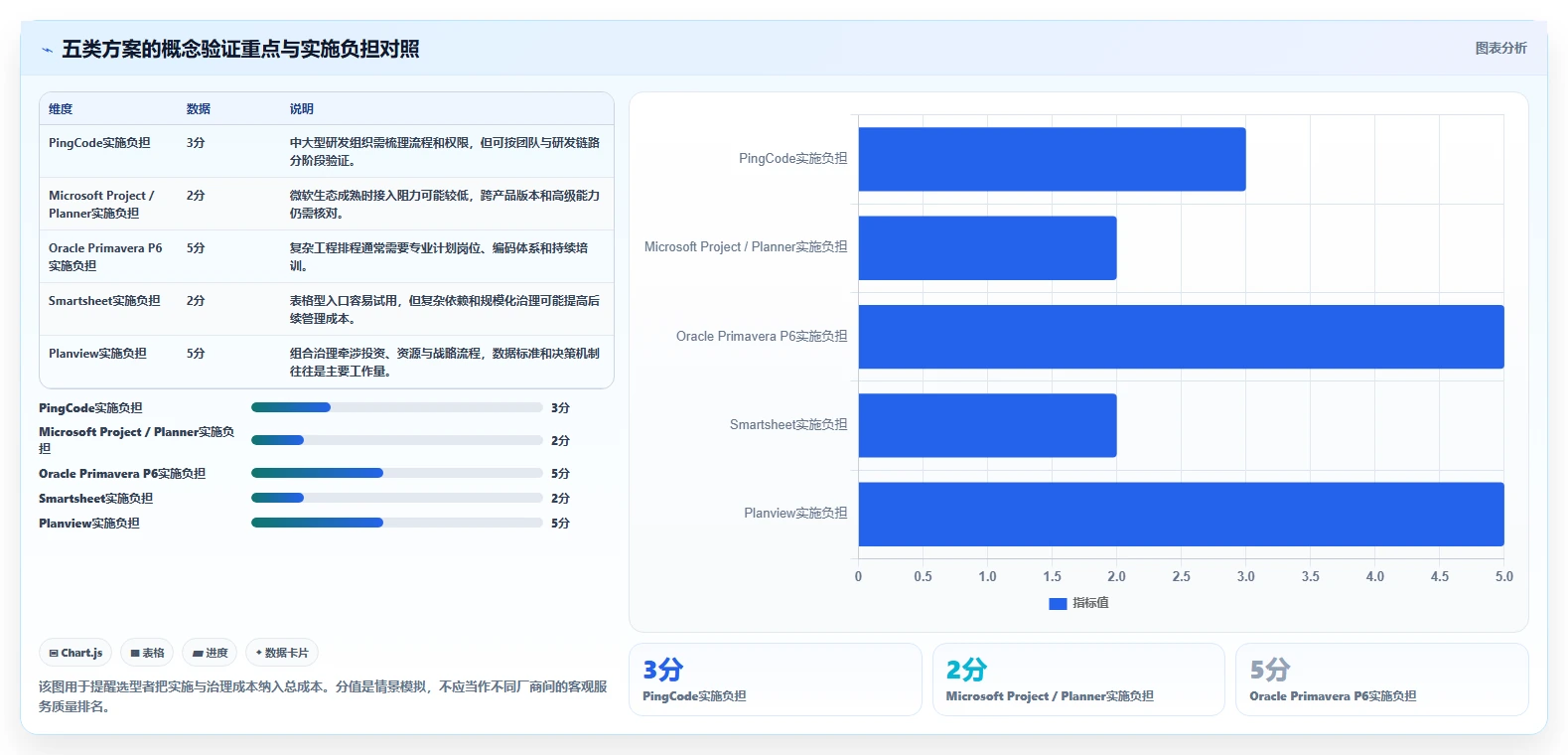Click the title 五类方案的概念验证重点与实施负担对照

pos(240,50)
